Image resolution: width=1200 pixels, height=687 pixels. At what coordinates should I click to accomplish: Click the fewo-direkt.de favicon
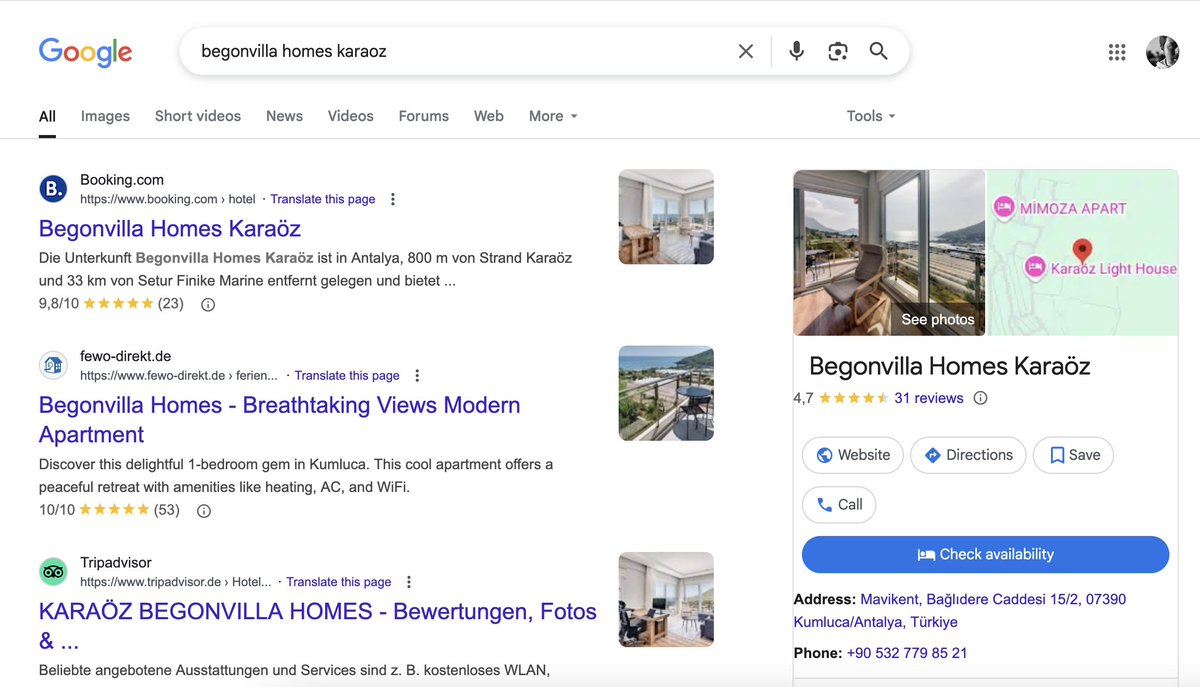pos(53,366)
